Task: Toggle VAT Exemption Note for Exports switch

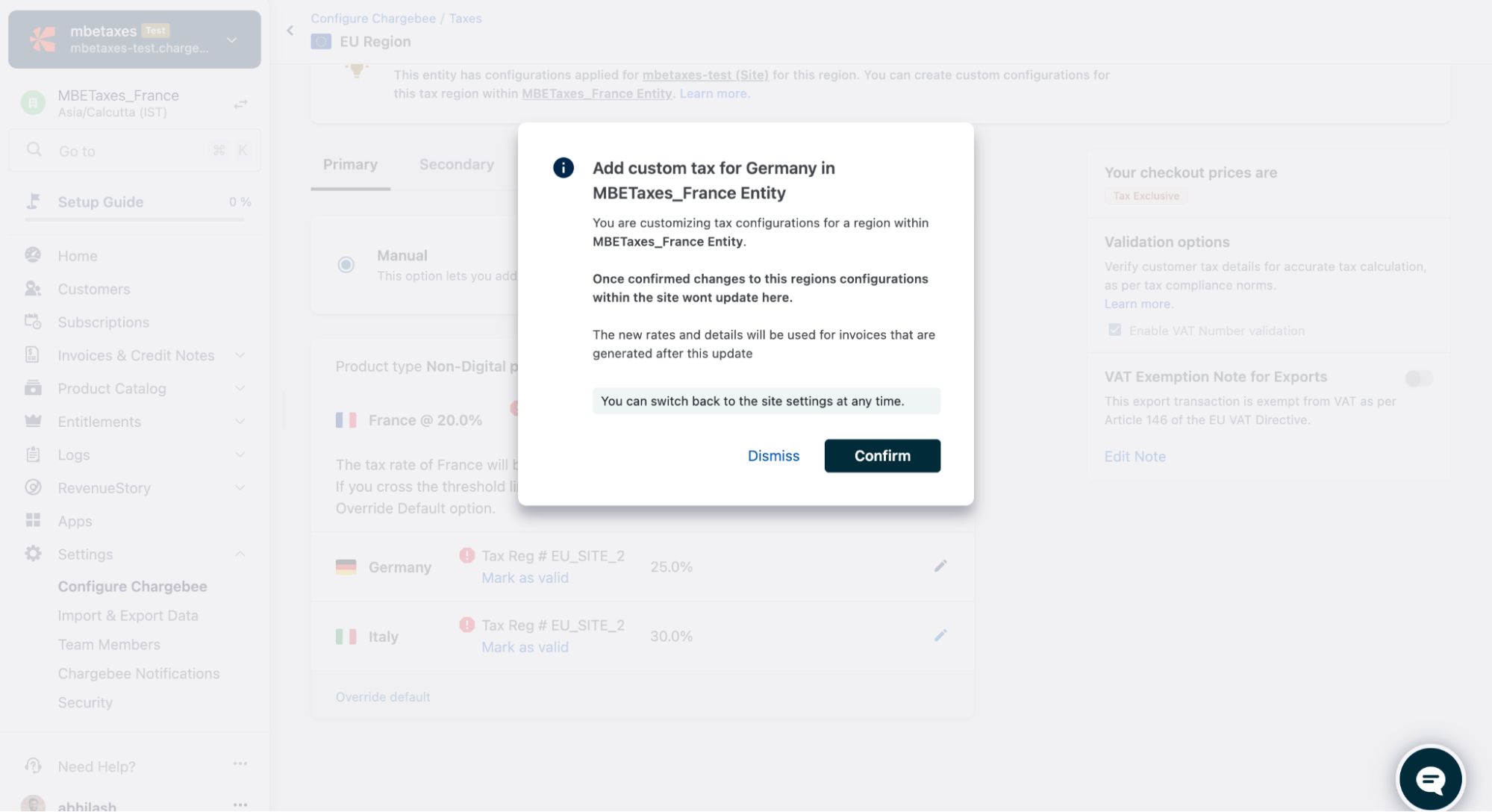Action: click(x=1418, y=378)
